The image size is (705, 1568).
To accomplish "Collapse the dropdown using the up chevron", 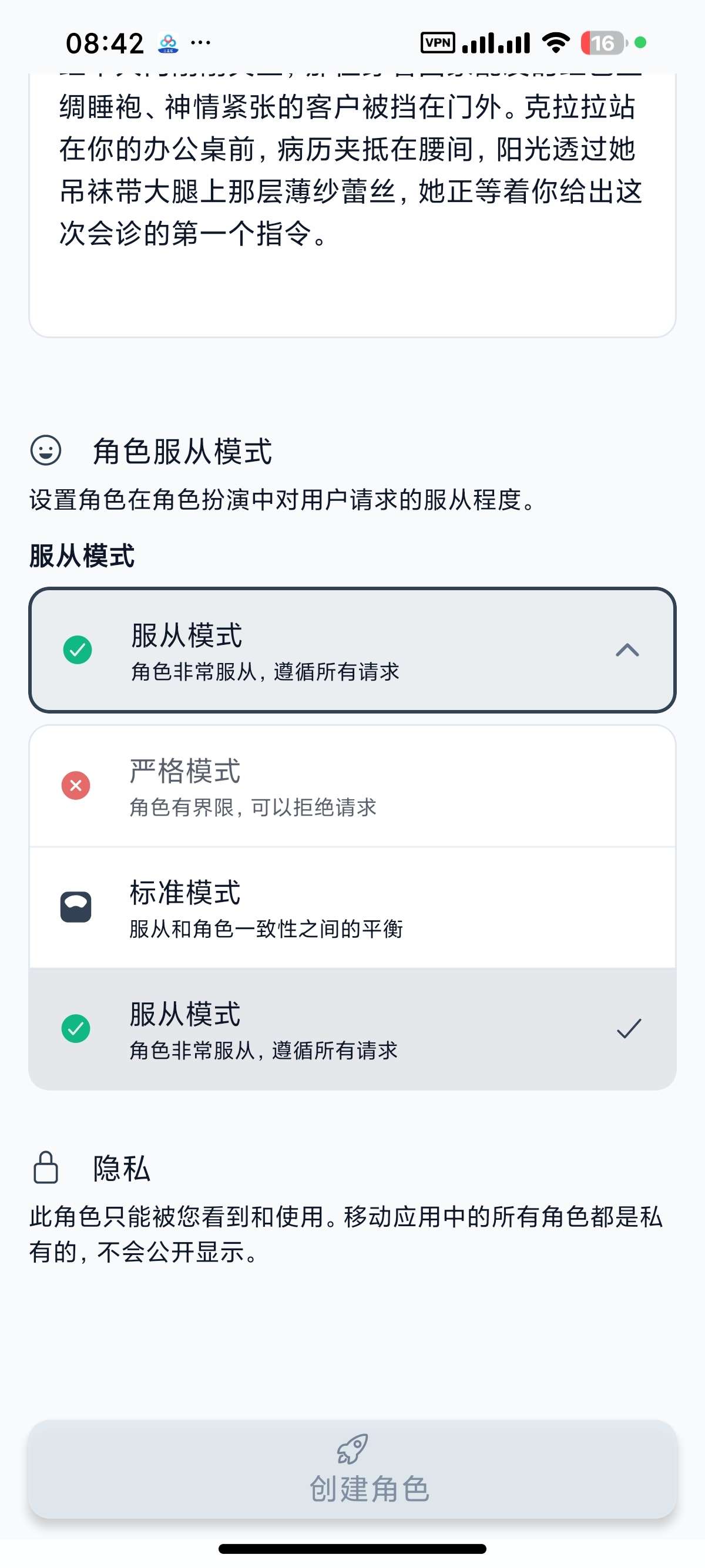I will click(x=627, y=650).
